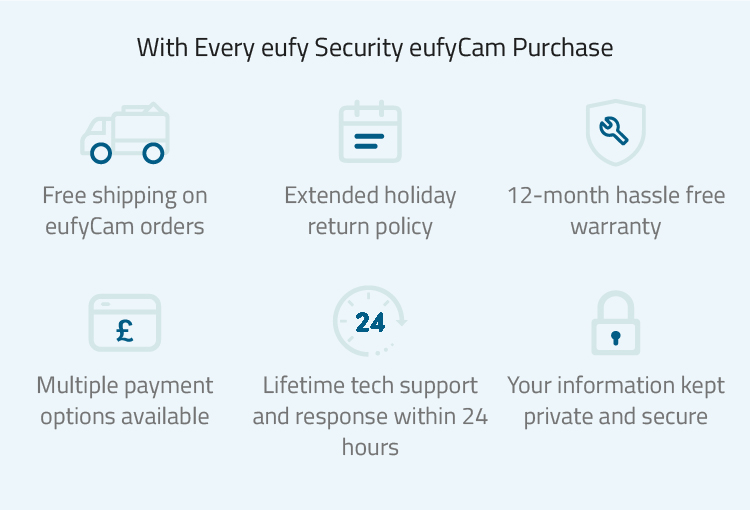The width and height of the screenshot is (750, 510).
Task: Open "Multiple payment options available" label
Action: tap(125, 400)
